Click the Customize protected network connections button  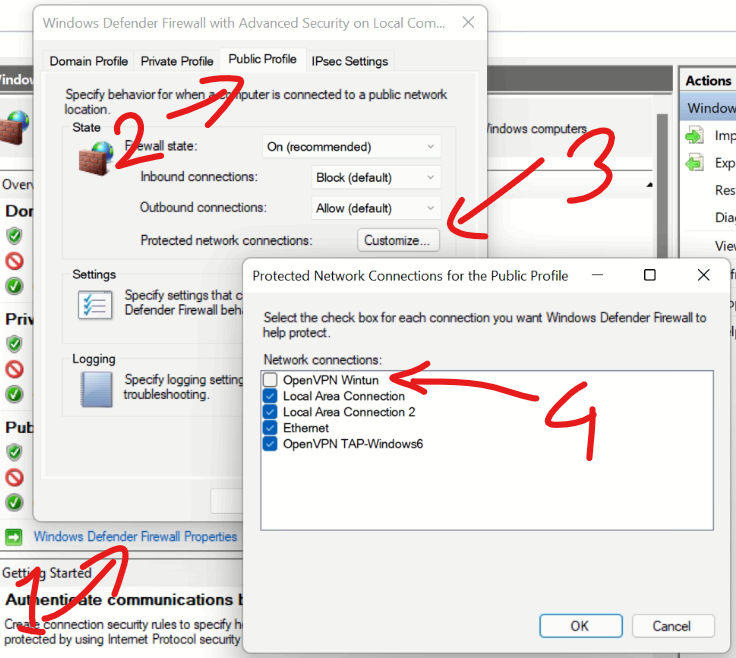point(398,240)
